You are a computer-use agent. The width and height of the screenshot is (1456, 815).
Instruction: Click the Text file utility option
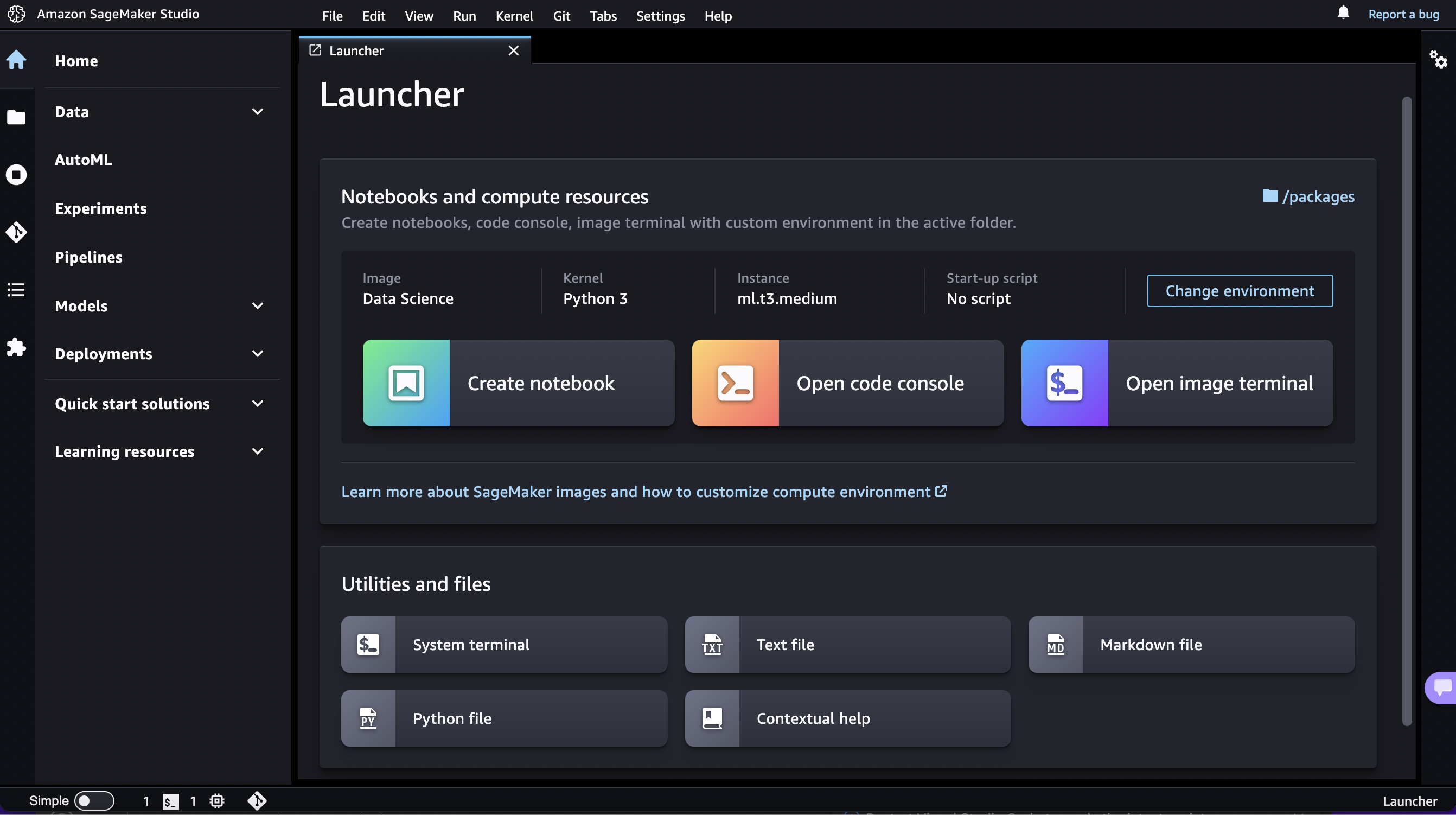847,644
